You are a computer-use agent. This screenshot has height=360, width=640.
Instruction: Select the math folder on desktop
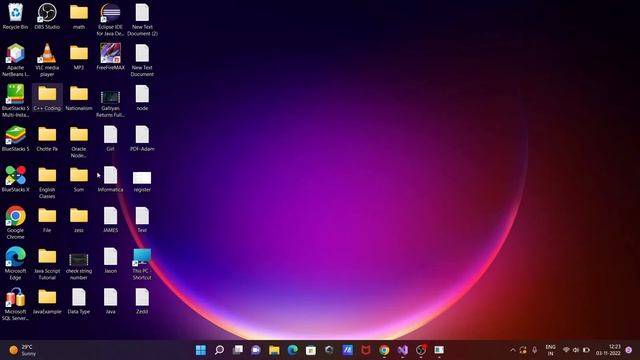[x=79, y=16]
